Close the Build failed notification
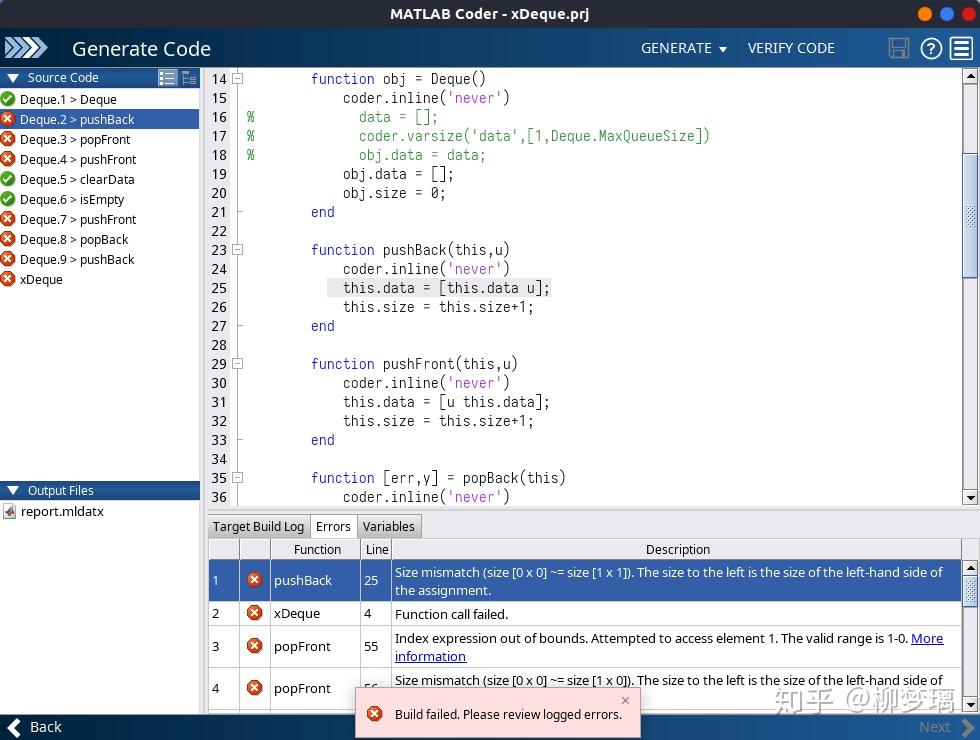The image size is (980, 740). point(626,700)
